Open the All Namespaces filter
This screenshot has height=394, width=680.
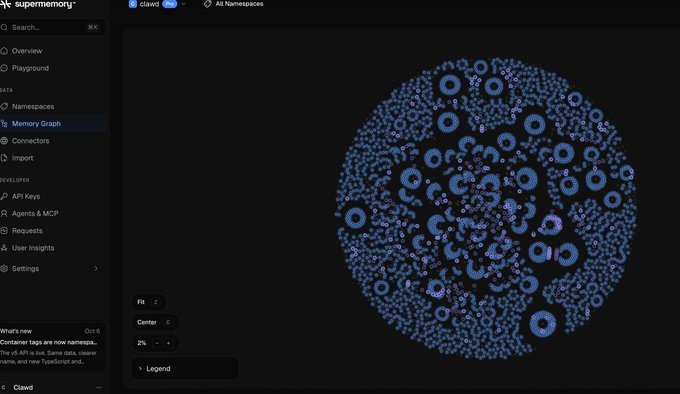233,4
